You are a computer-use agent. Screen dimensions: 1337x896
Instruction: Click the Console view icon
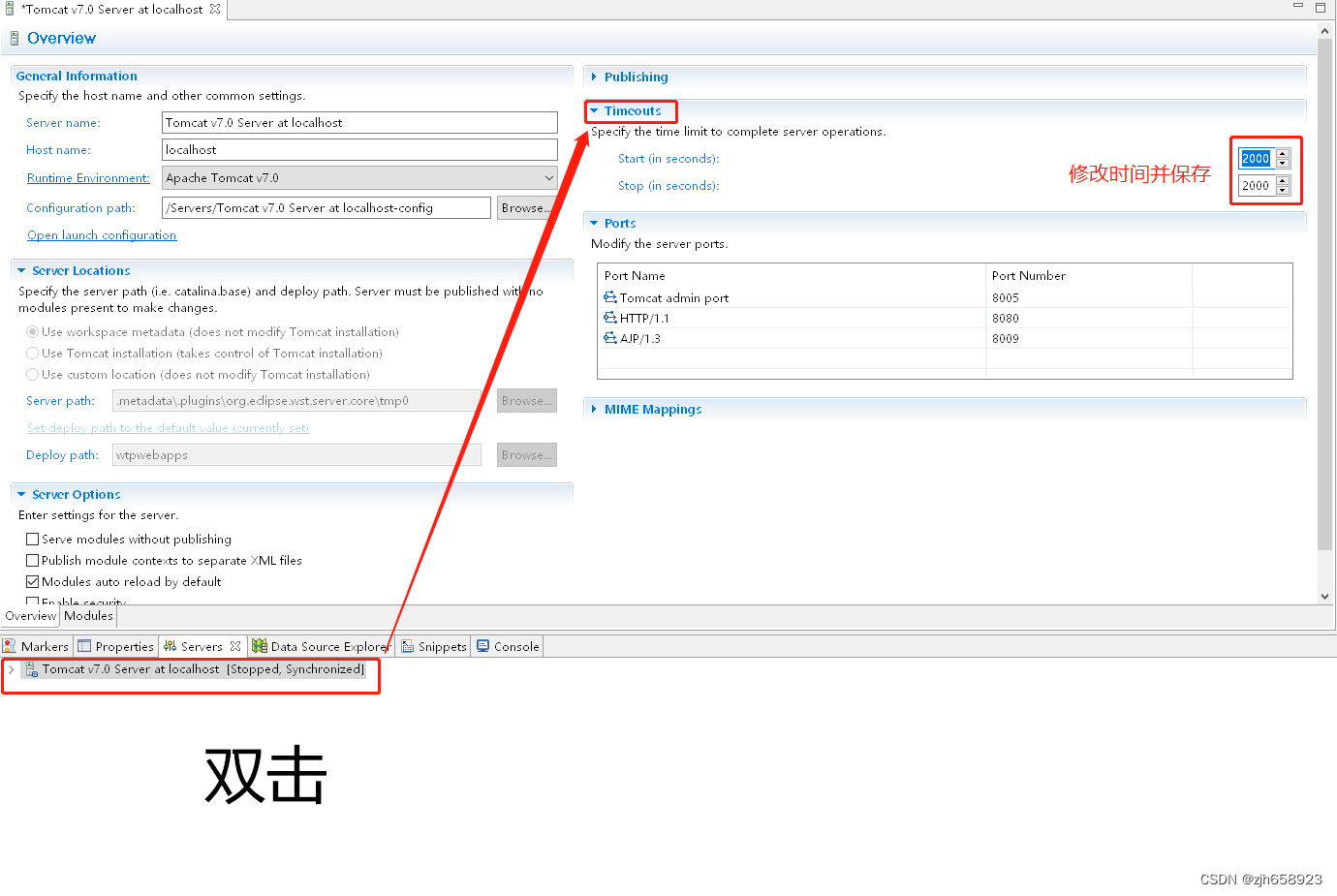(x=483, y=646)
